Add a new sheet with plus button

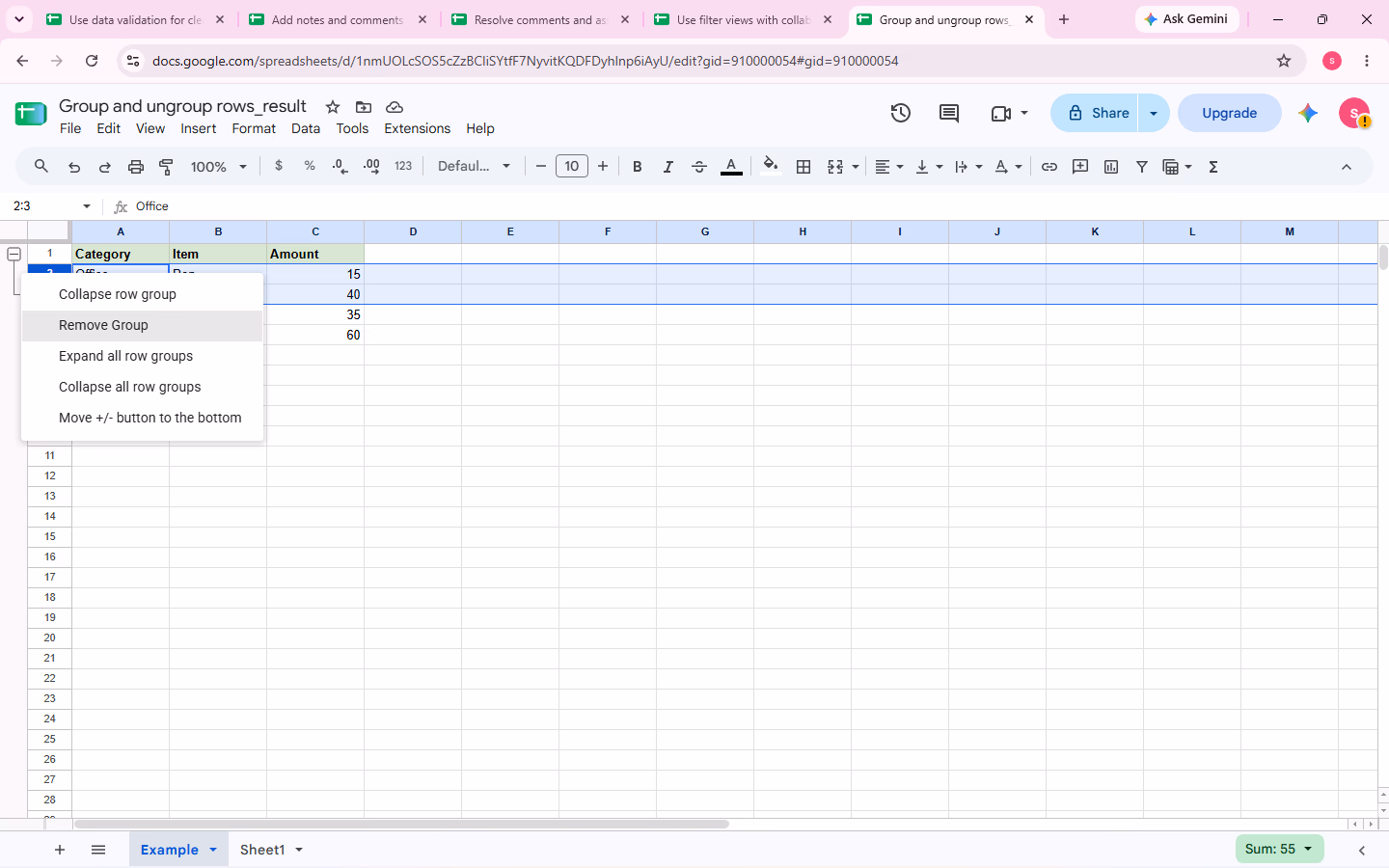point(60,850)
